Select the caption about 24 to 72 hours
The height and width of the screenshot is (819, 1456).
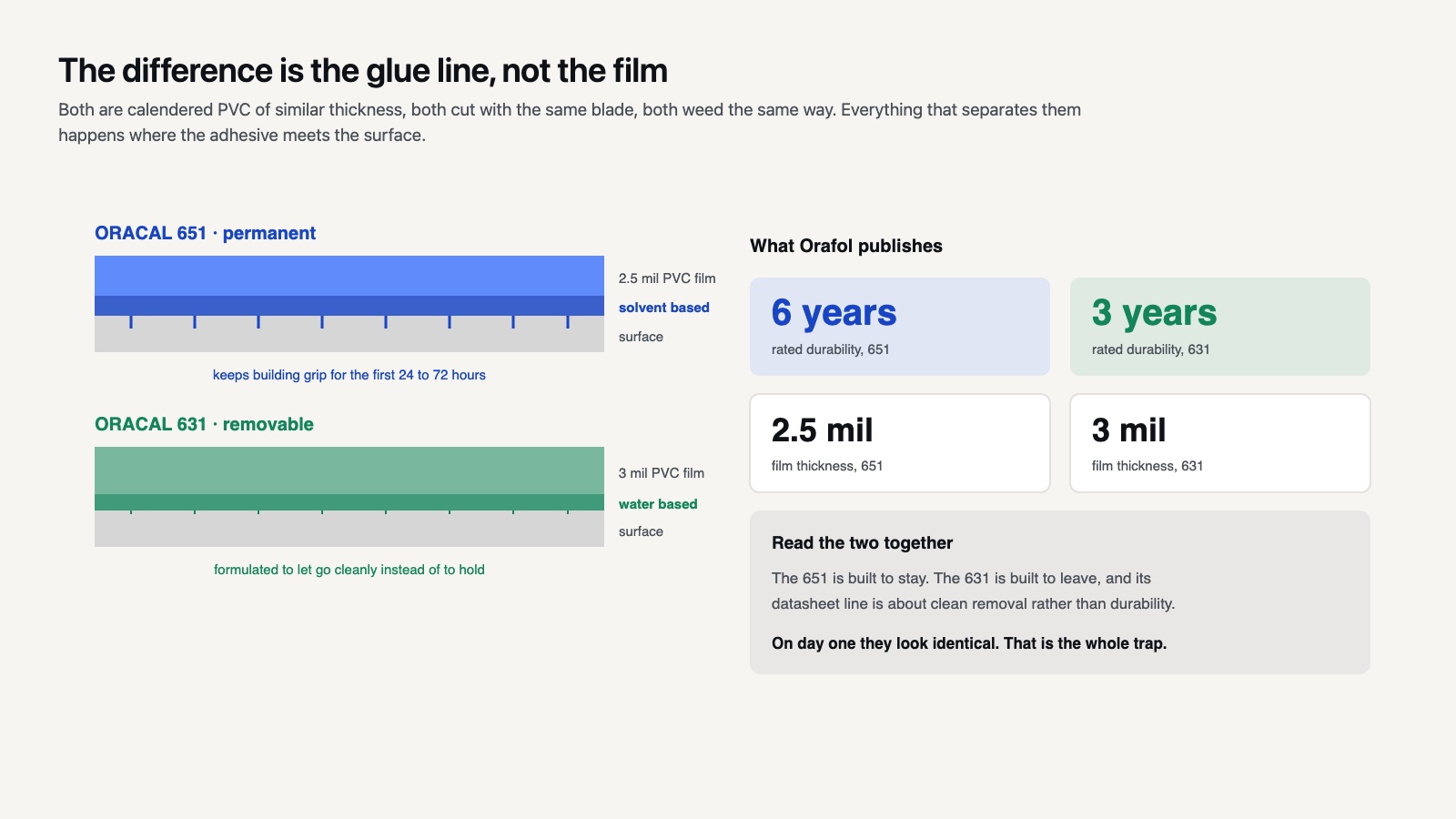[349, 375]
